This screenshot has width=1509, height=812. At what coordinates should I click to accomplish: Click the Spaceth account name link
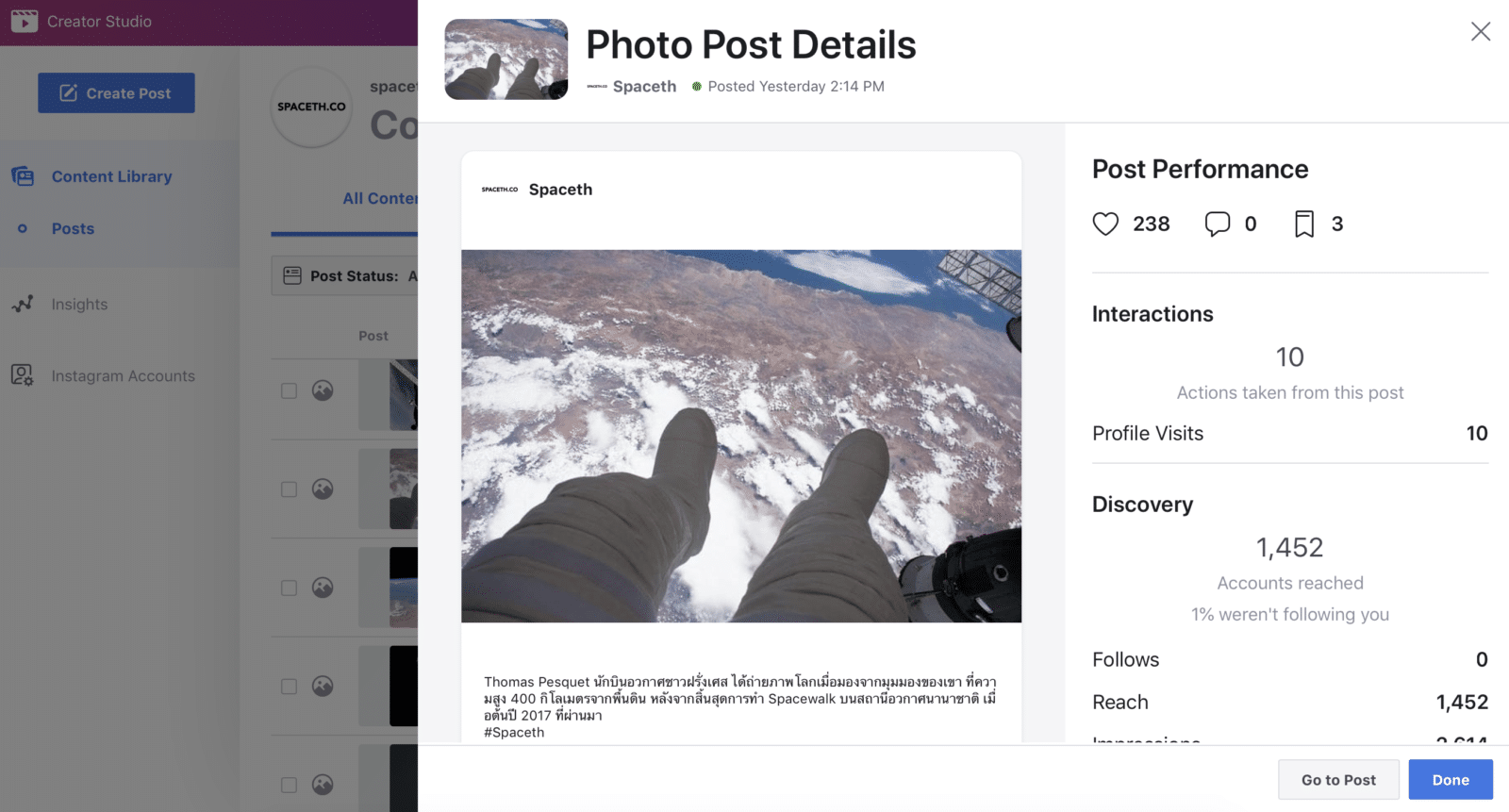(644, 86)
